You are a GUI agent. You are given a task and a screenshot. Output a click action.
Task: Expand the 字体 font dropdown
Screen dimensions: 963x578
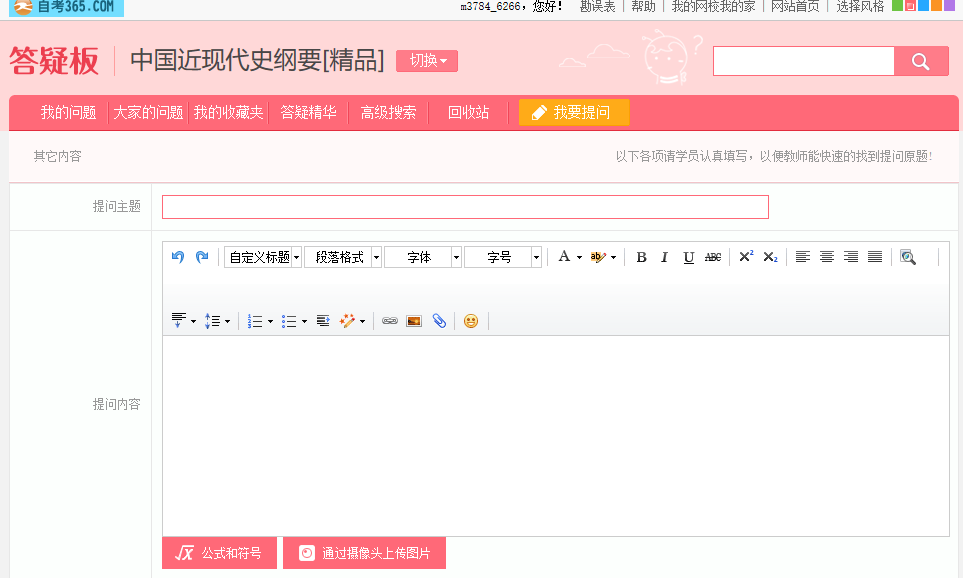(423, 257)
